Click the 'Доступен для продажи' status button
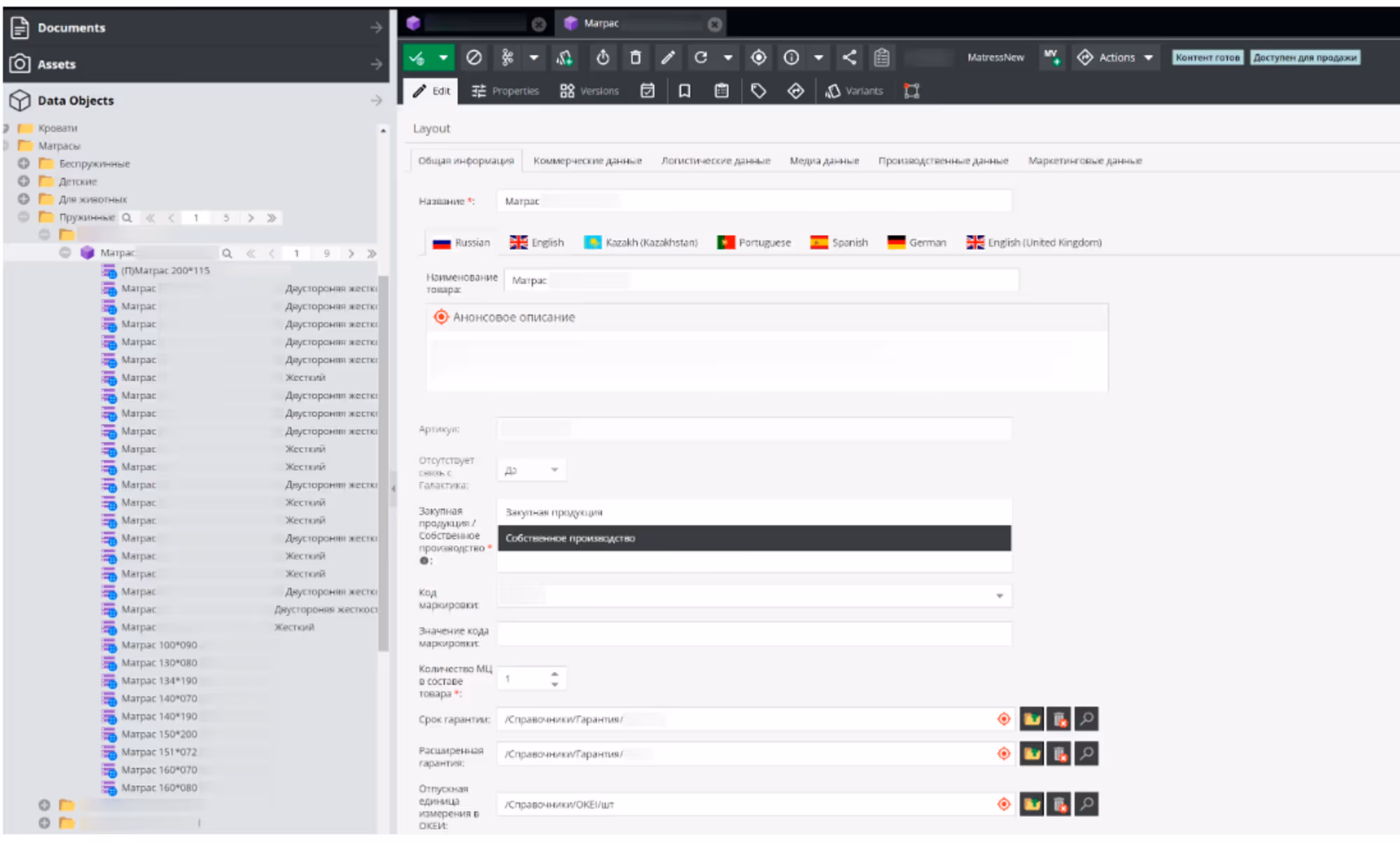 click(1305, 57)
